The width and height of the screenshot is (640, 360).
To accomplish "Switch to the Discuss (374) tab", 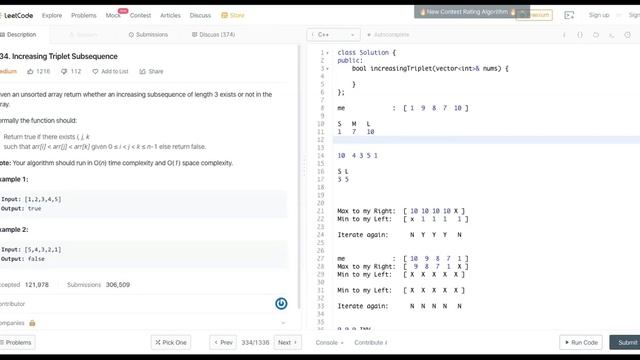I will click(213, 35).
